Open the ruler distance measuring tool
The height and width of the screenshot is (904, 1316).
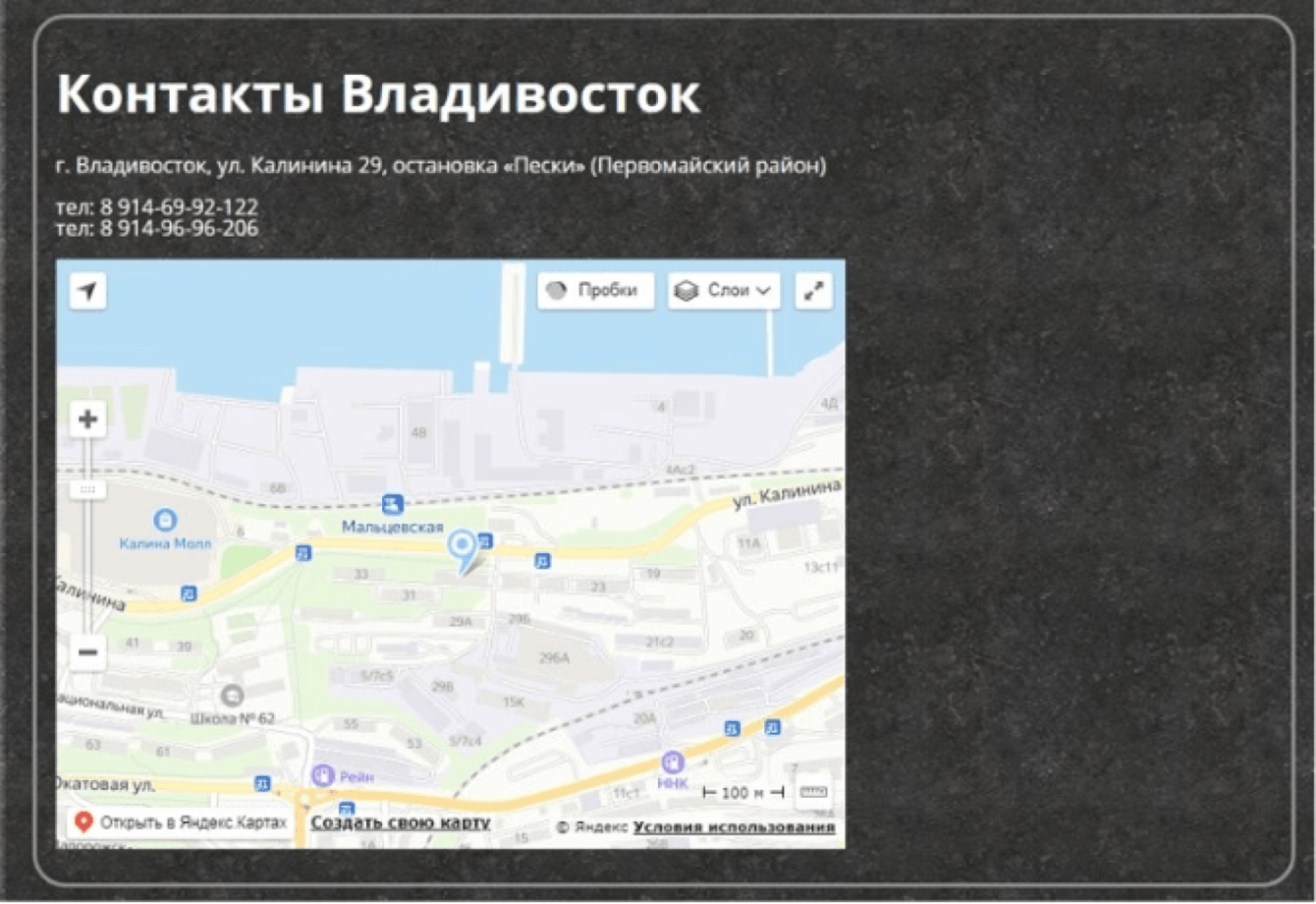(x=813, y=792)
